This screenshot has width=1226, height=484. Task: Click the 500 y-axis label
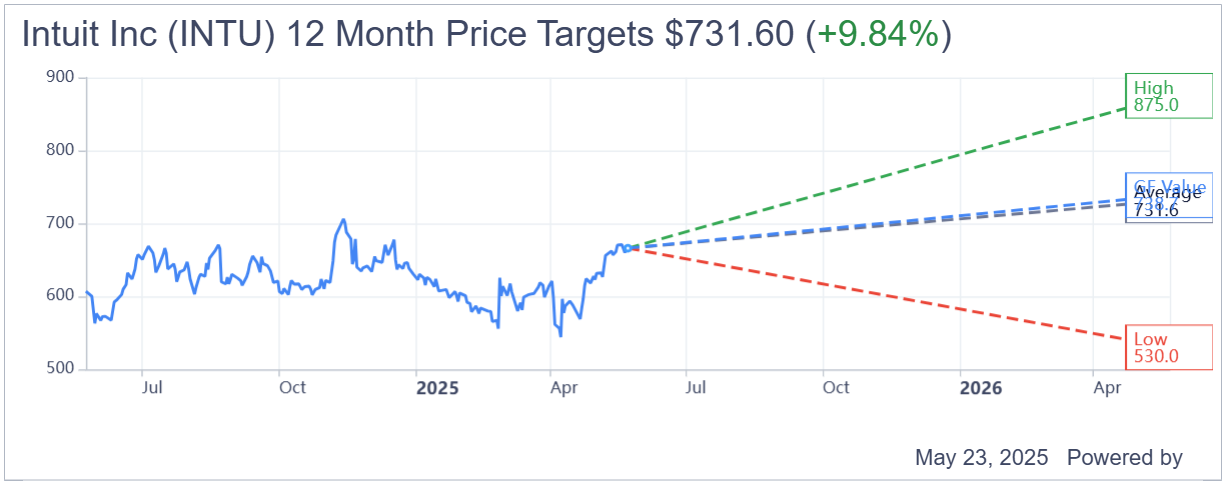coord(61,368)
